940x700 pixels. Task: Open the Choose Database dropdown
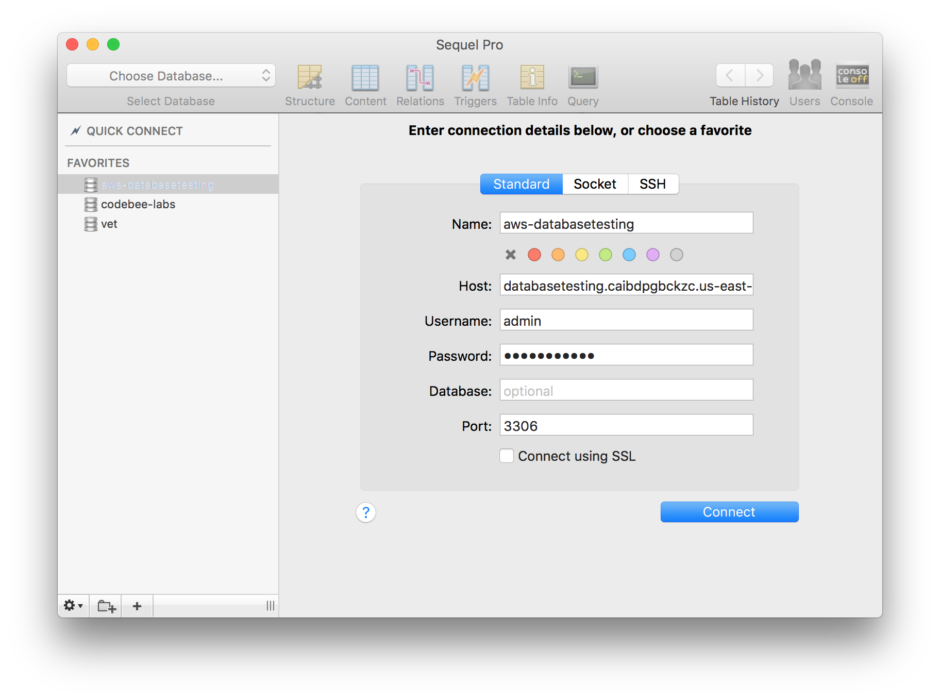171,76
